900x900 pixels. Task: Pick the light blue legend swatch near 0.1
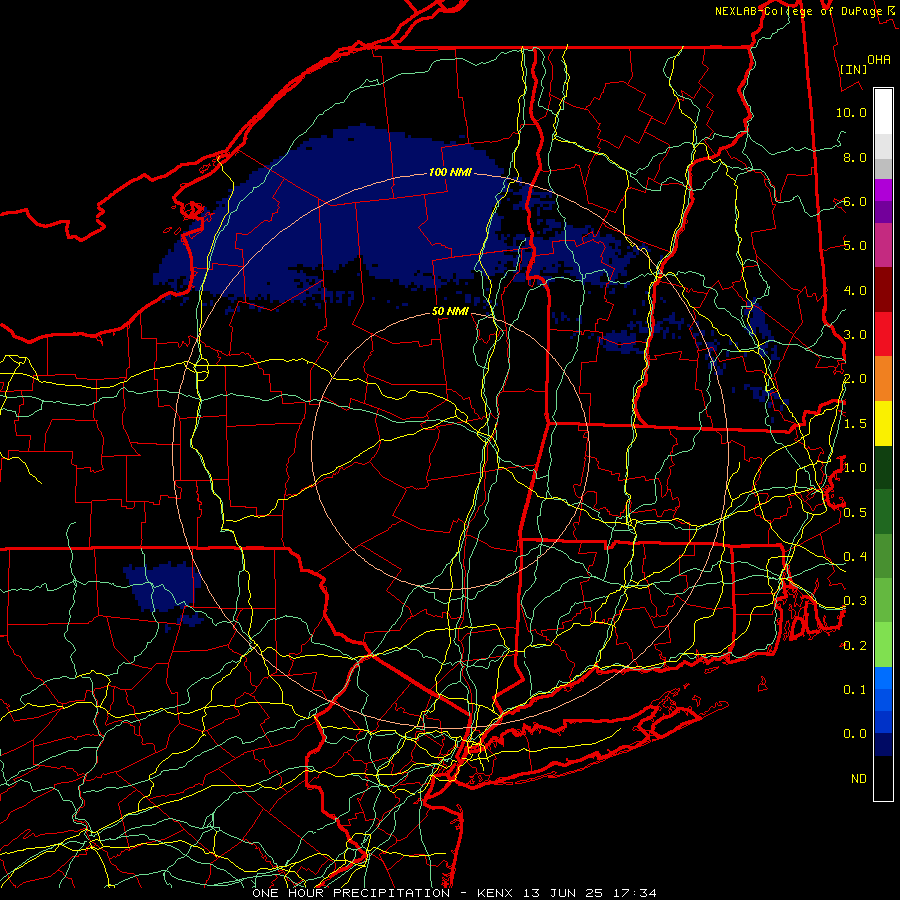coord(883,678)
